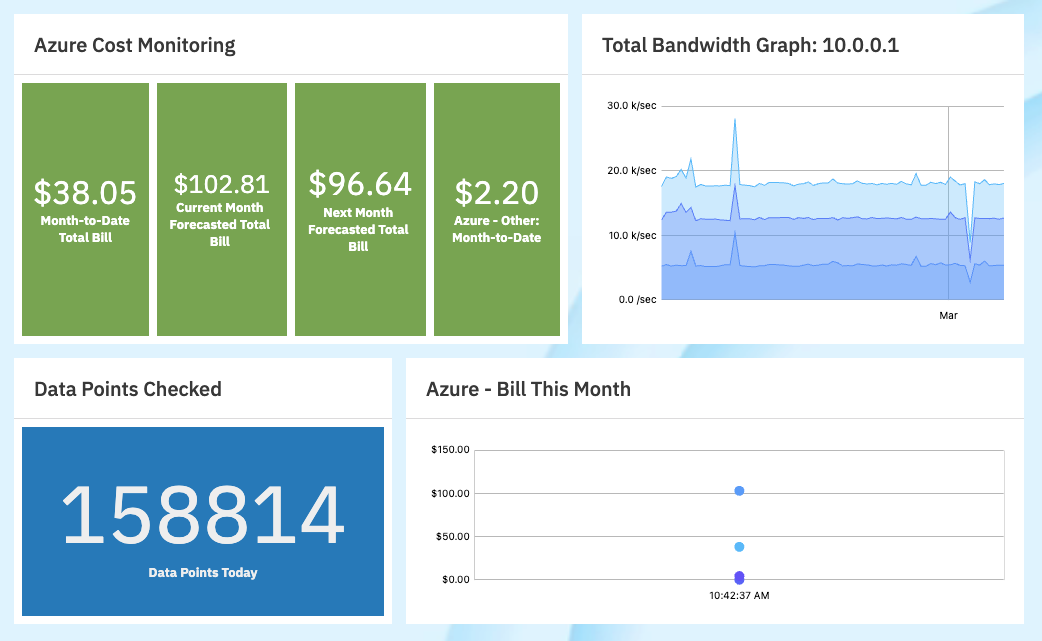Click the purple data point near $0.00
Image resolution: width=1042 pixels, height=641 pixels.
(x=739, y=577)
